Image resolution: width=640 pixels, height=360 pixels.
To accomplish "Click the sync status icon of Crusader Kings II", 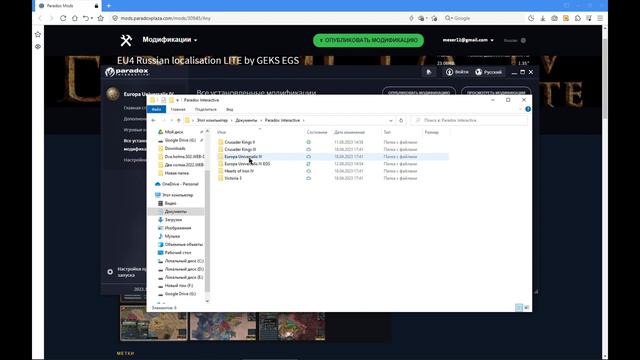I will [309, 142].
